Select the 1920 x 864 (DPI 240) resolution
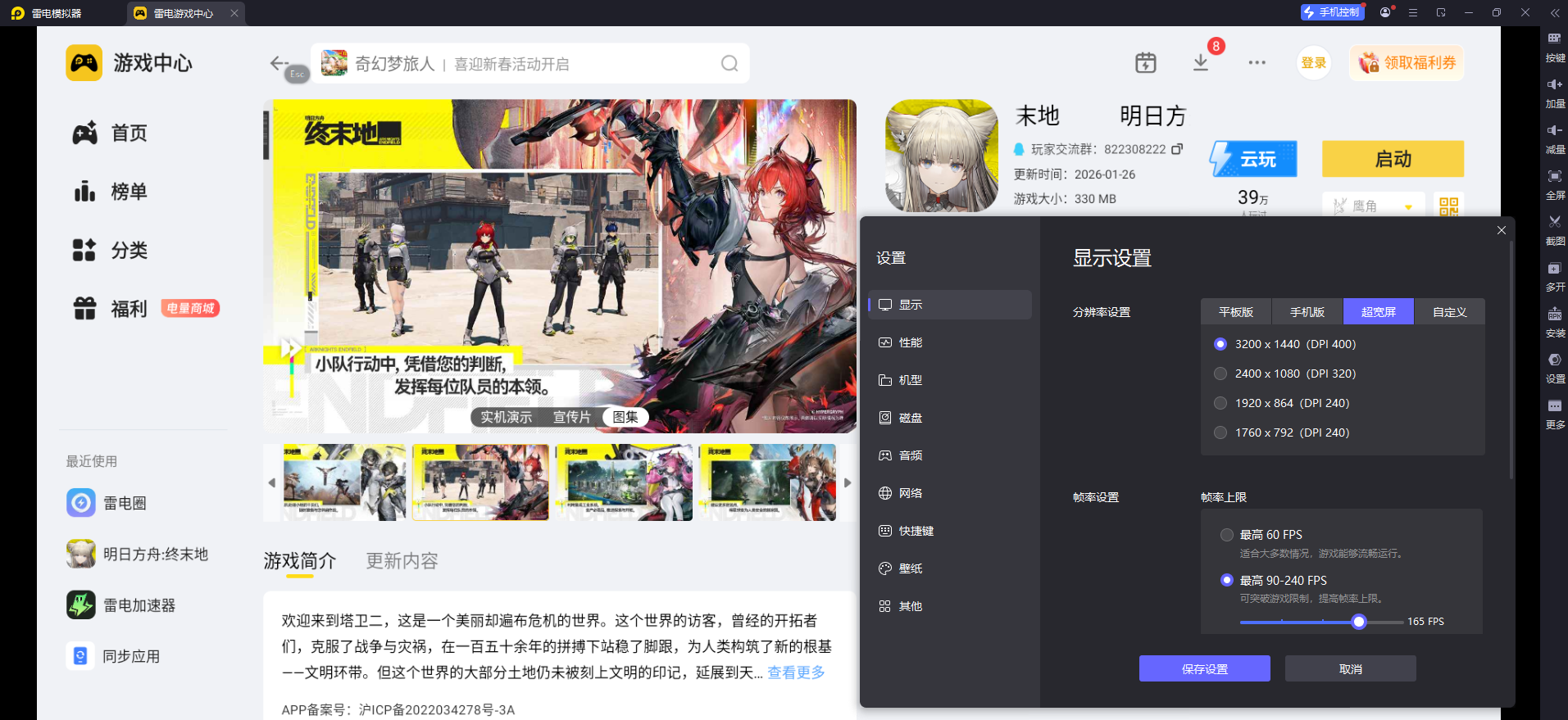 point(1220,403)
